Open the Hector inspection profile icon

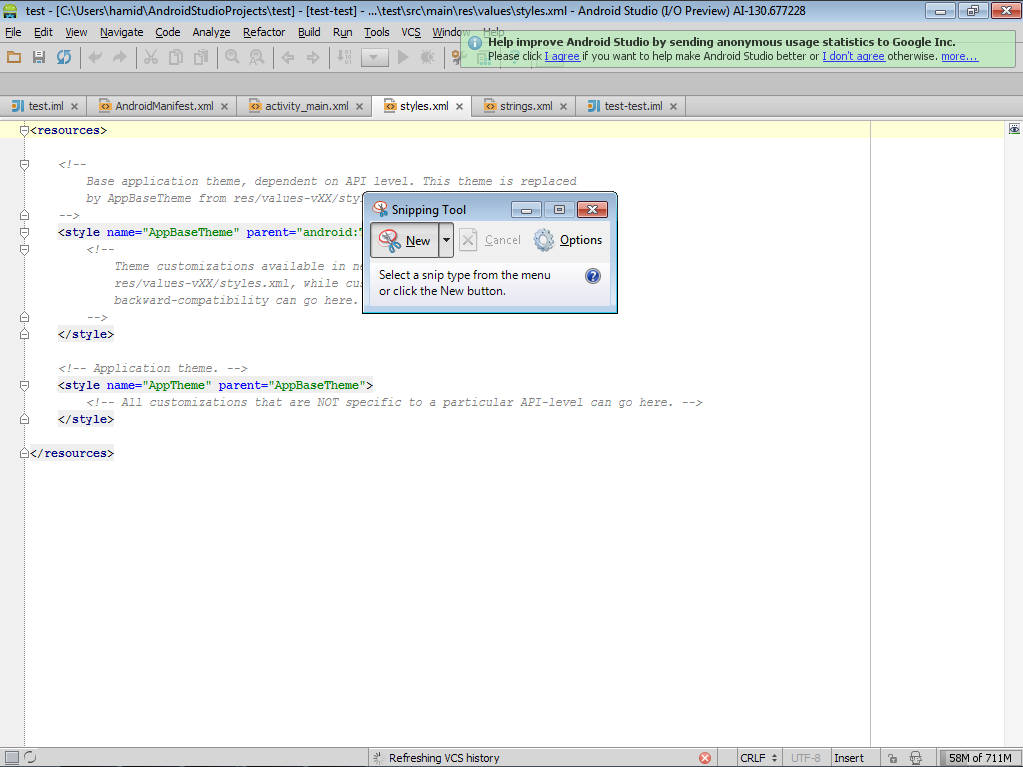coord(912,758)
